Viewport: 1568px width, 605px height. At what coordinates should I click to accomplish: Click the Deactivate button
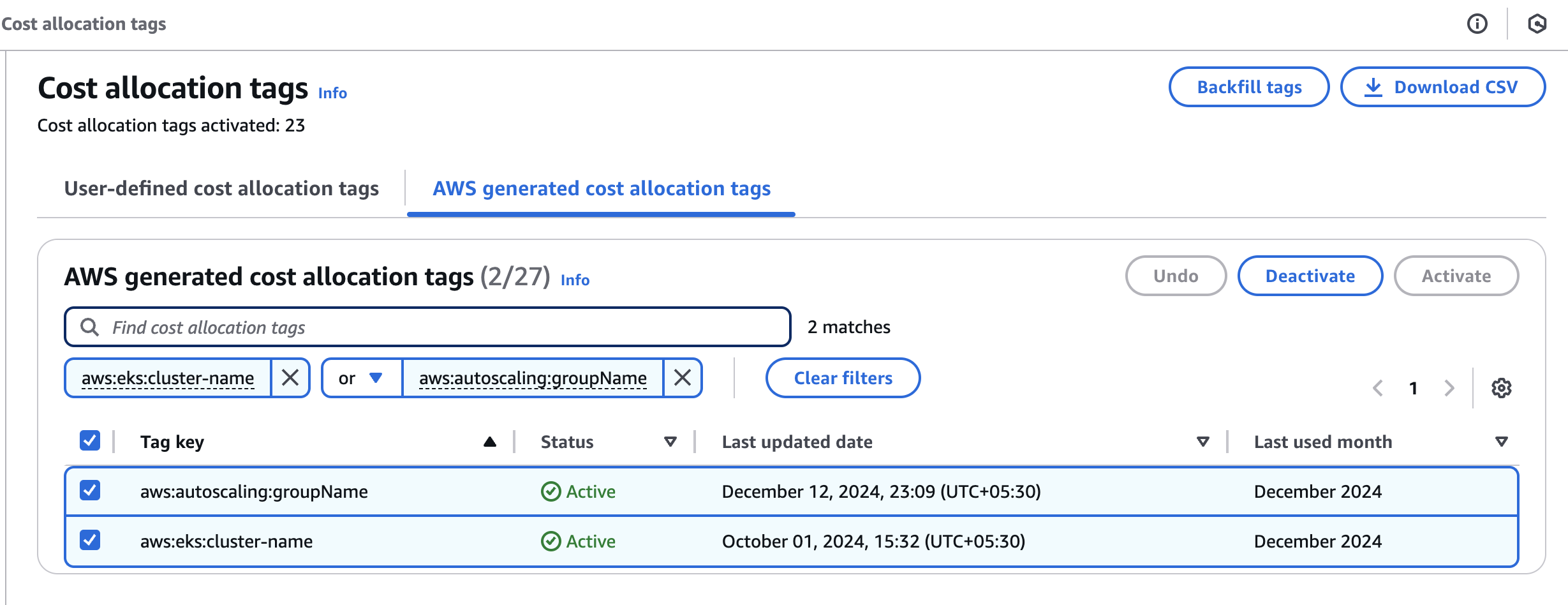[1310, 276]
